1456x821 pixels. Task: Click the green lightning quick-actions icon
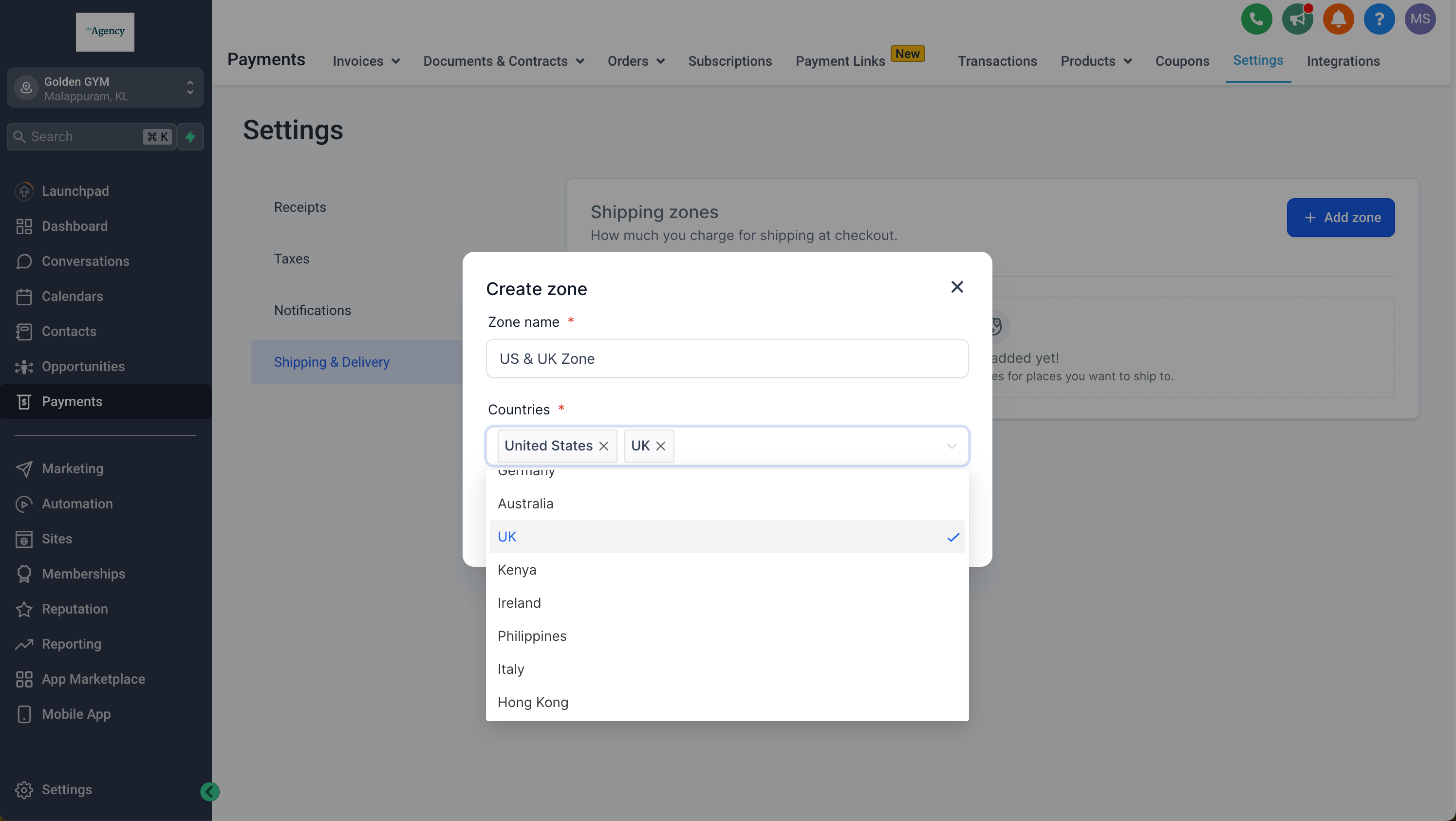click(x=190, y=137)
